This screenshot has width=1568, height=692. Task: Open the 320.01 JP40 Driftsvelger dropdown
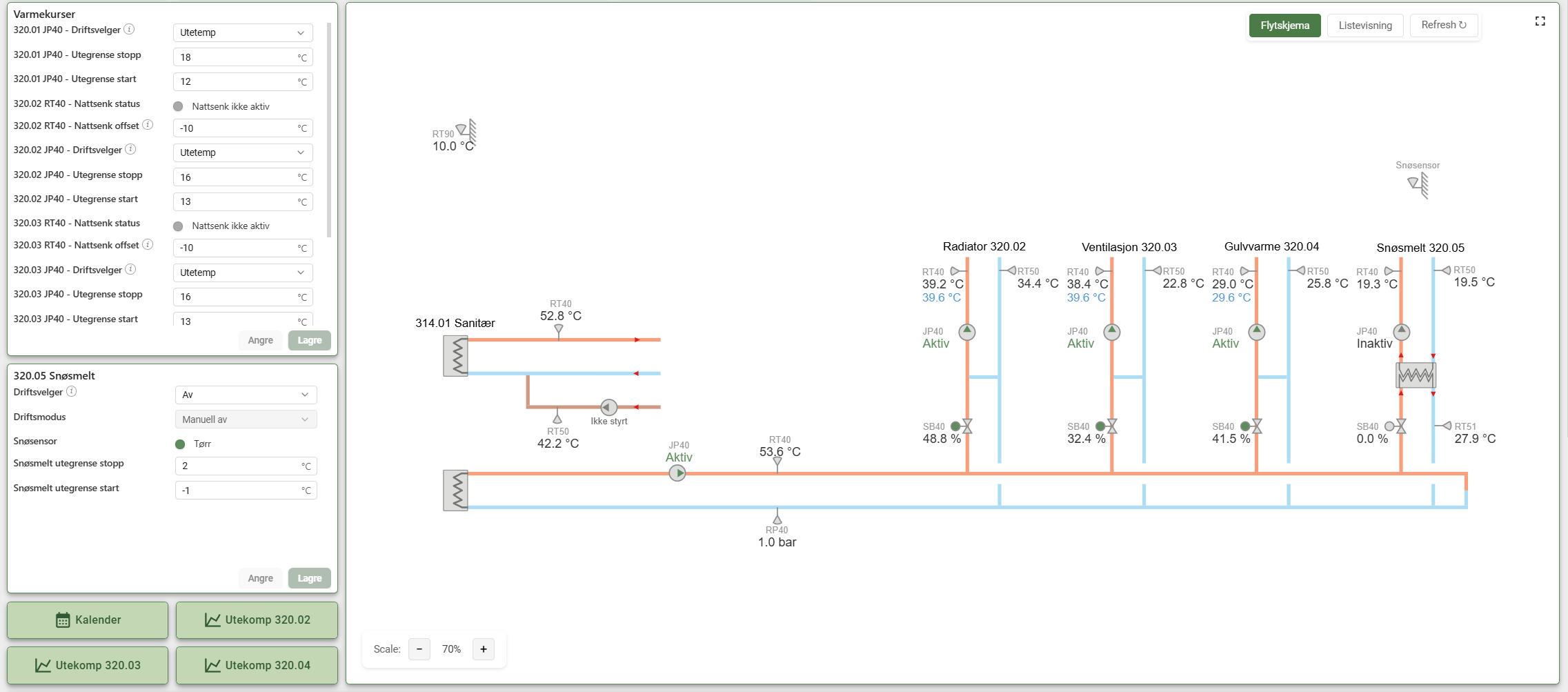[243, 32]
